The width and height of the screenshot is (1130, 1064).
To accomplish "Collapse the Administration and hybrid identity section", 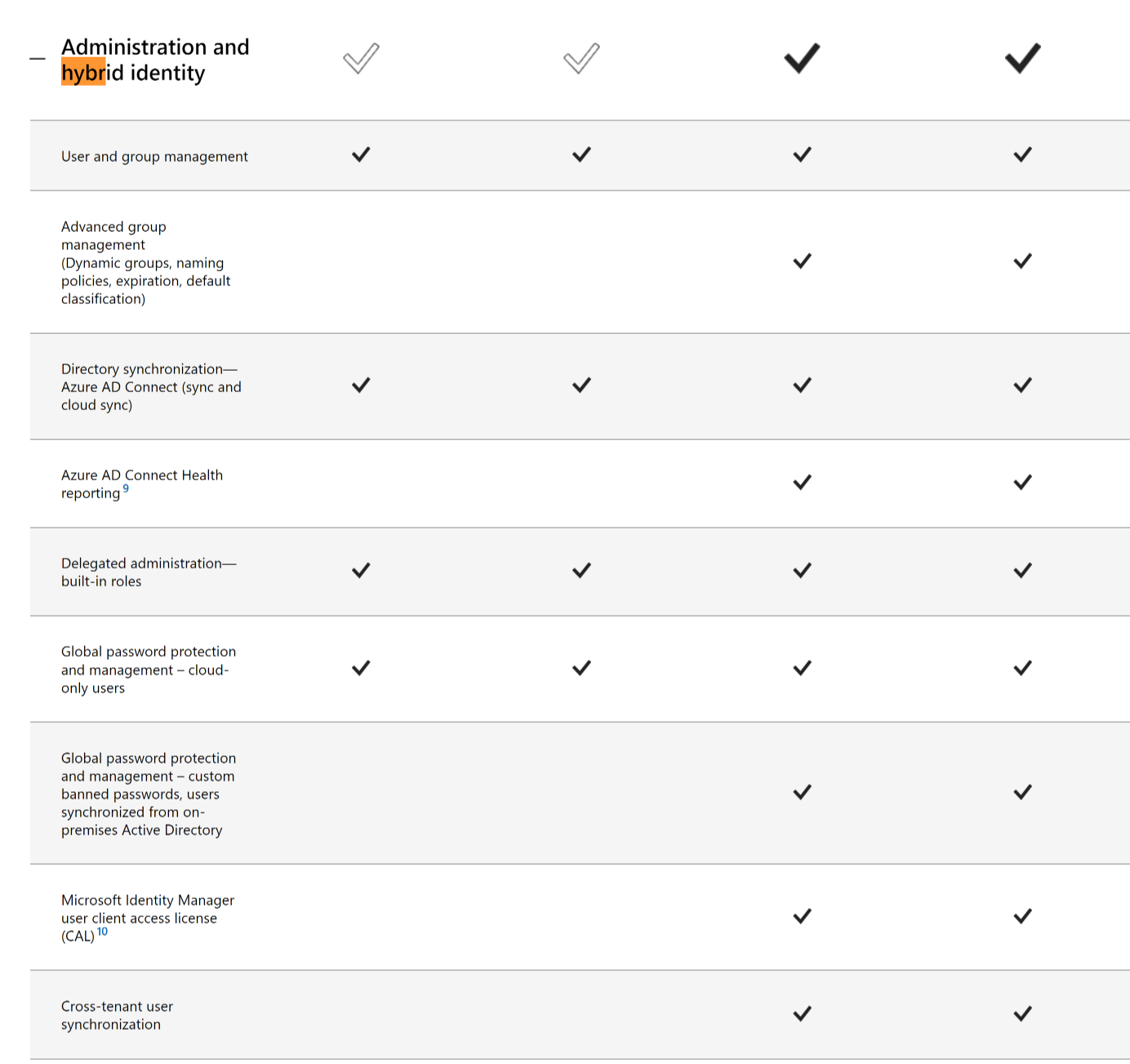I will (38, 59).
